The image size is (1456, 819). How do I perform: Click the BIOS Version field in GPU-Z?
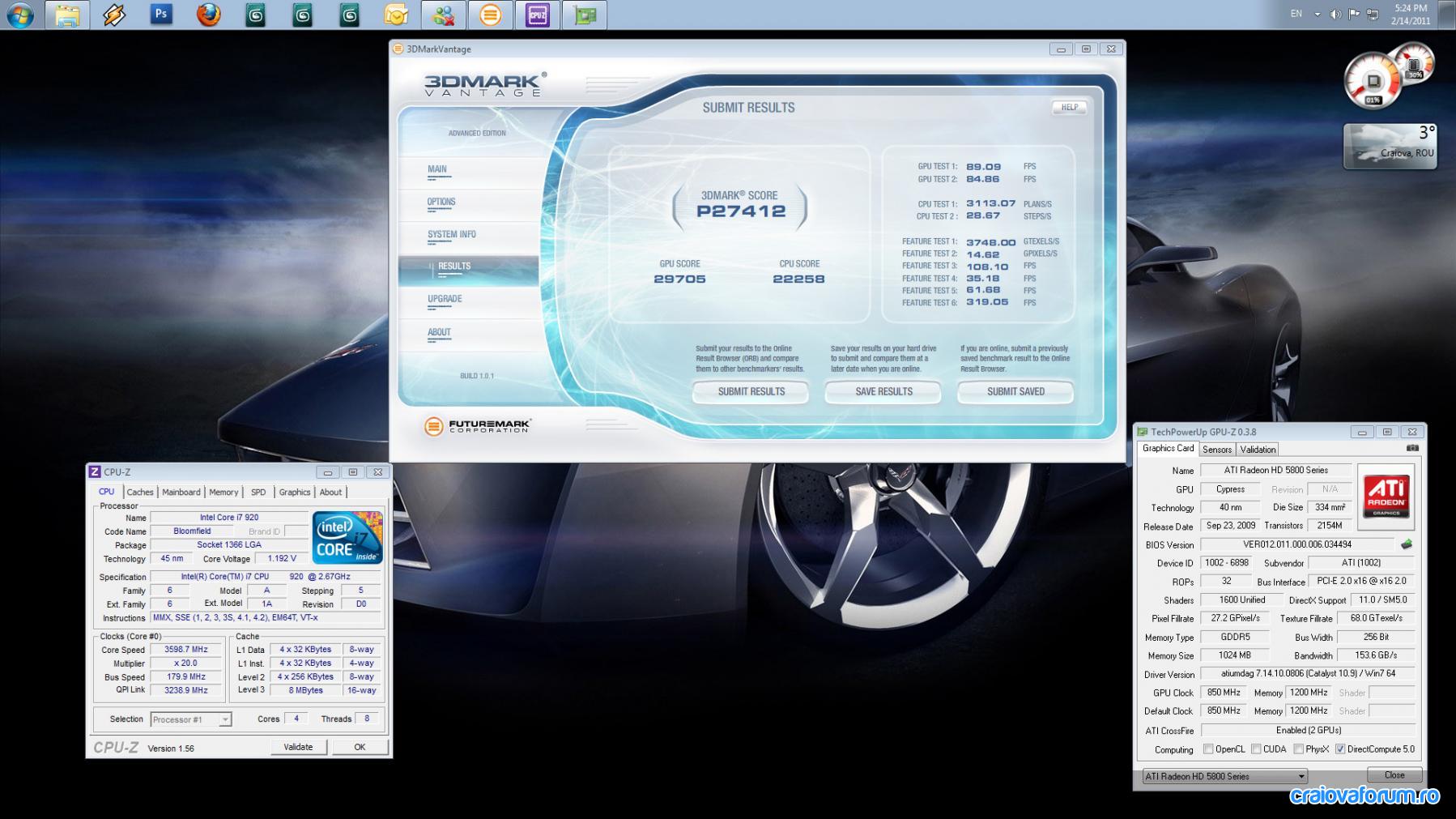(x=1297, y=544)
